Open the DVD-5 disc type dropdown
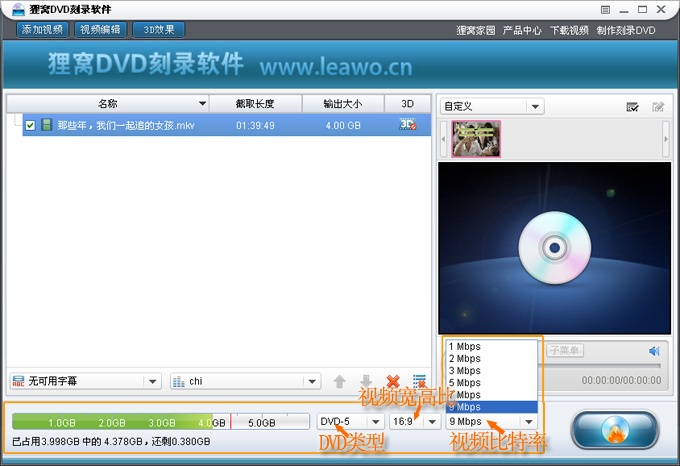 350,421
